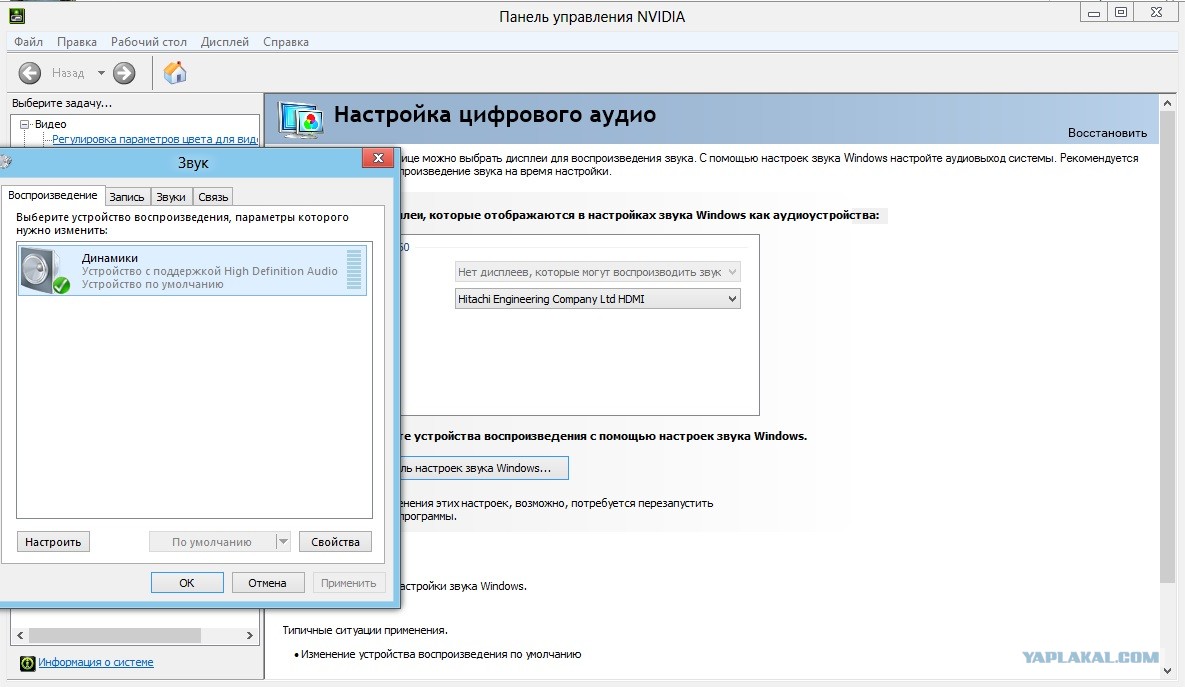Open the back history dropdown arrow

[x=101, y=73]
